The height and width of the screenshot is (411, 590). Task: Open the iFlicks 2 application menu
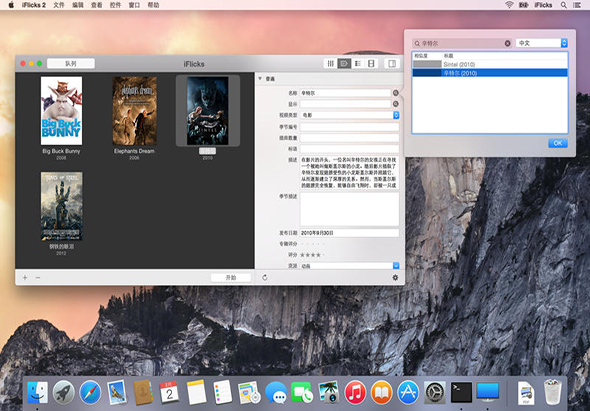34,5
